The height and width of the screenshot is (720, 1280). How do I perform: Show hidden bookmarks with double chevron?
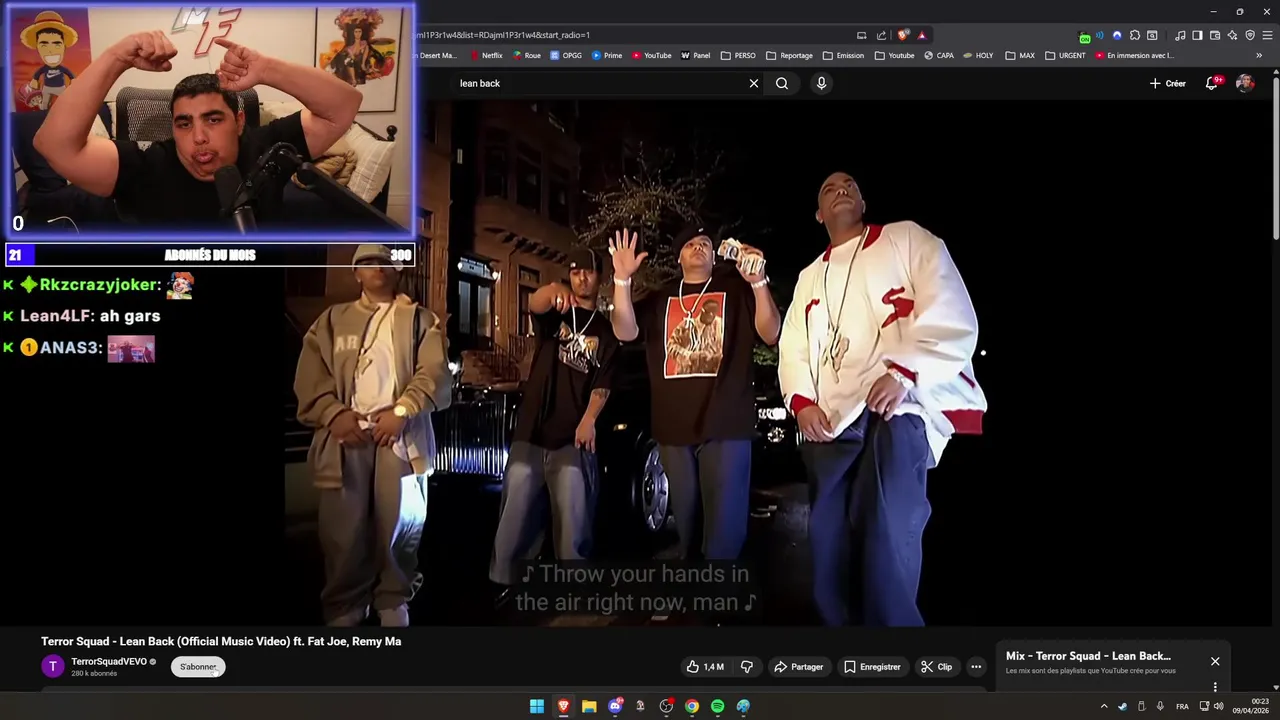1259,56
